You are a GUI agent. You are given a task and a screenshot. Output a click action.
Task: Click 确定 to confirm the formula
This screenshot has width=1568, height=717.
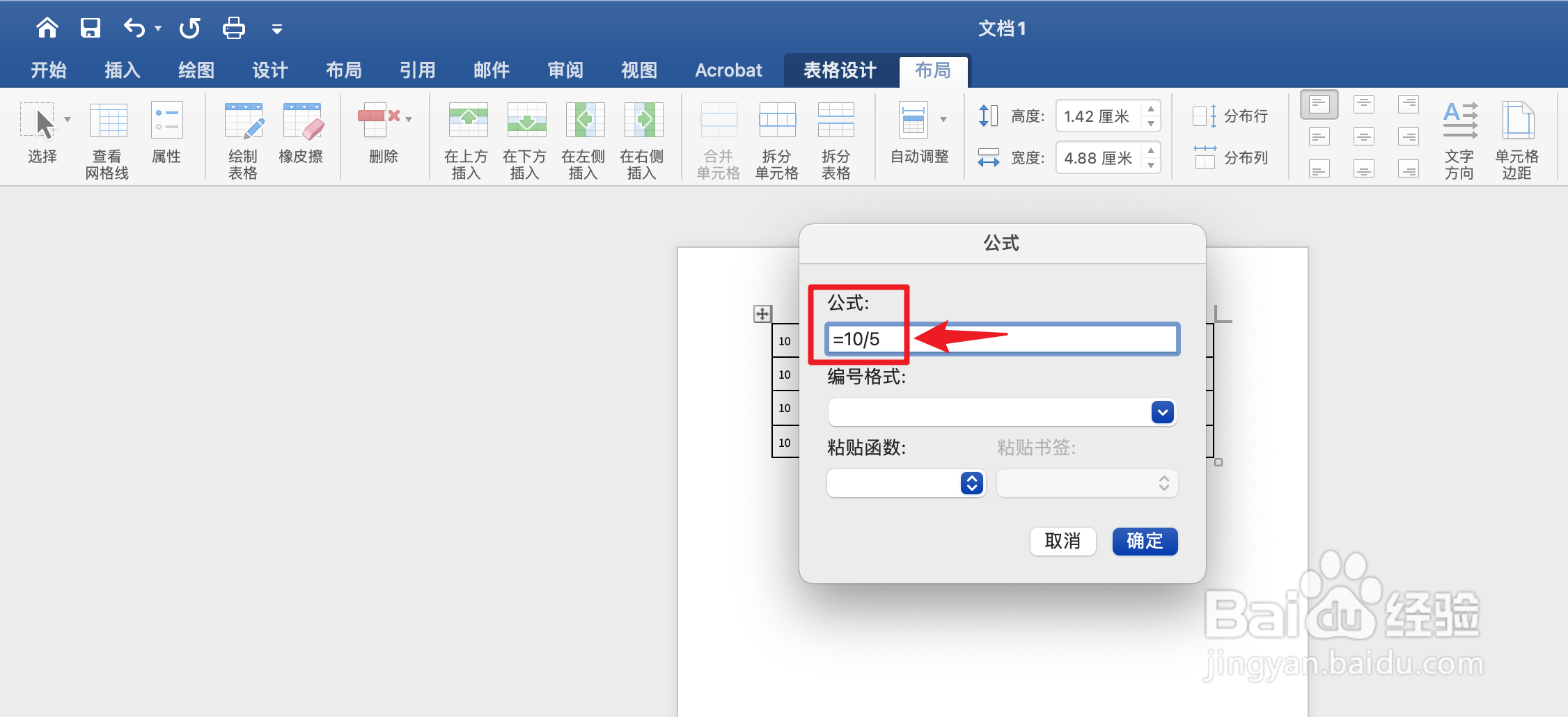(x=1145, y=541)
